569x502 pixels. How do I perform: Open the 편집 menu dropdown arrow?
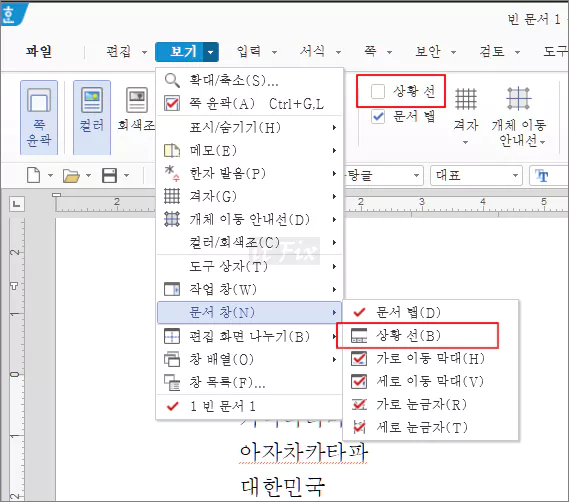(x=144, y=53)
